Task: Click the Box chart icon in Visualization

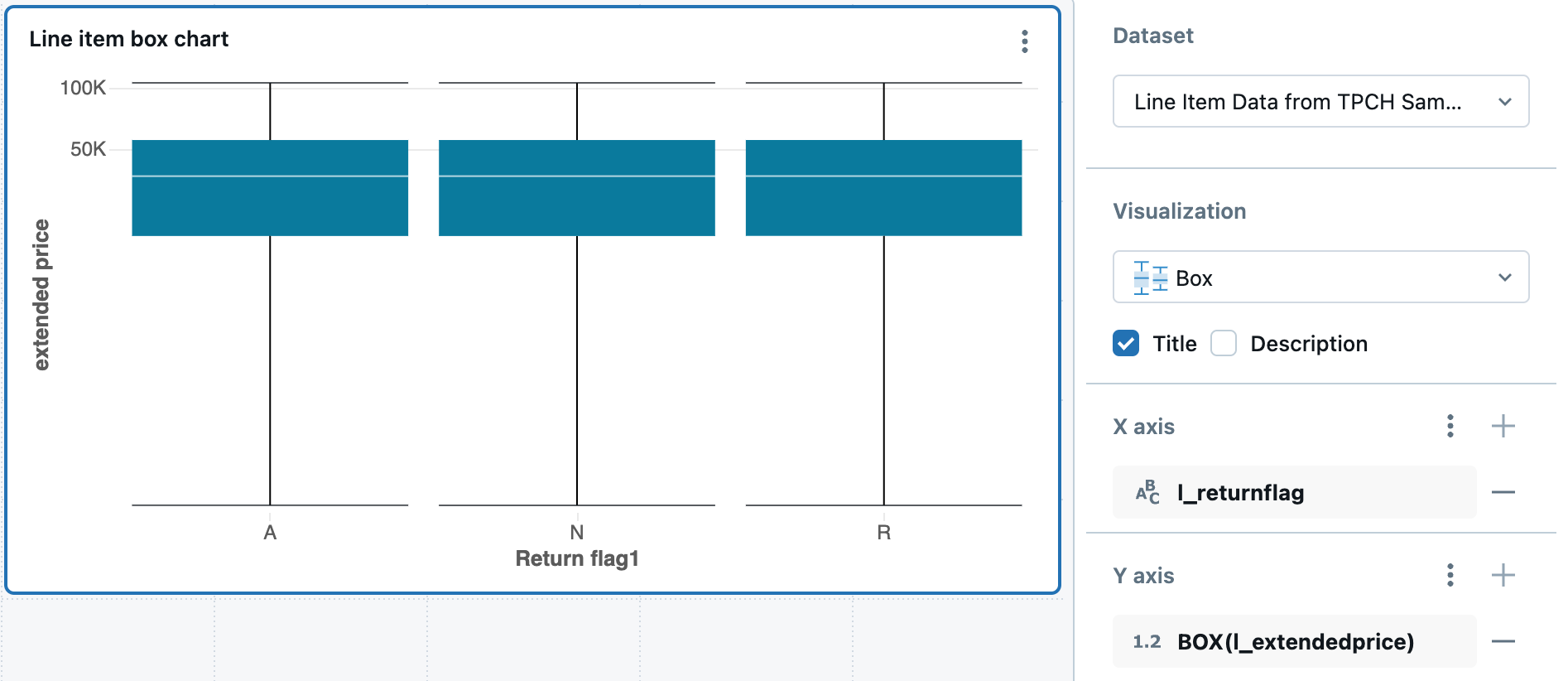Action: click(x=1151, y=278)
